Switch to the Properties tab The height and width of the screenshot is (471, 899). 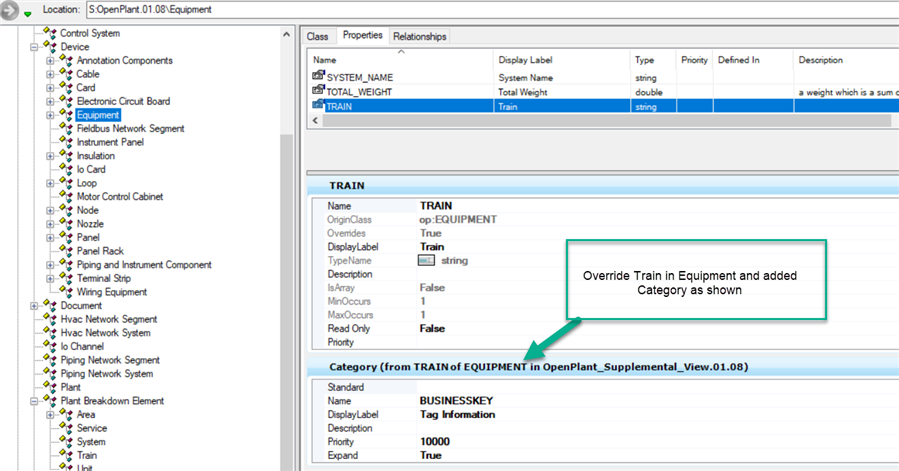[x=362, y=35]
